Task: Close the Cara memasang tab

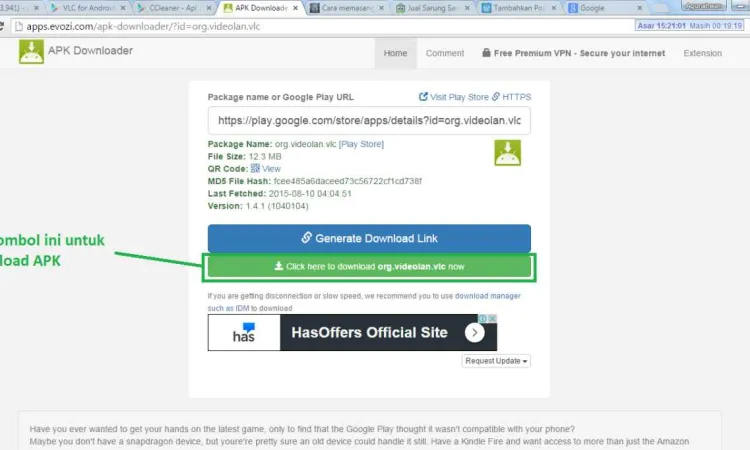Action: coord(381,8)
